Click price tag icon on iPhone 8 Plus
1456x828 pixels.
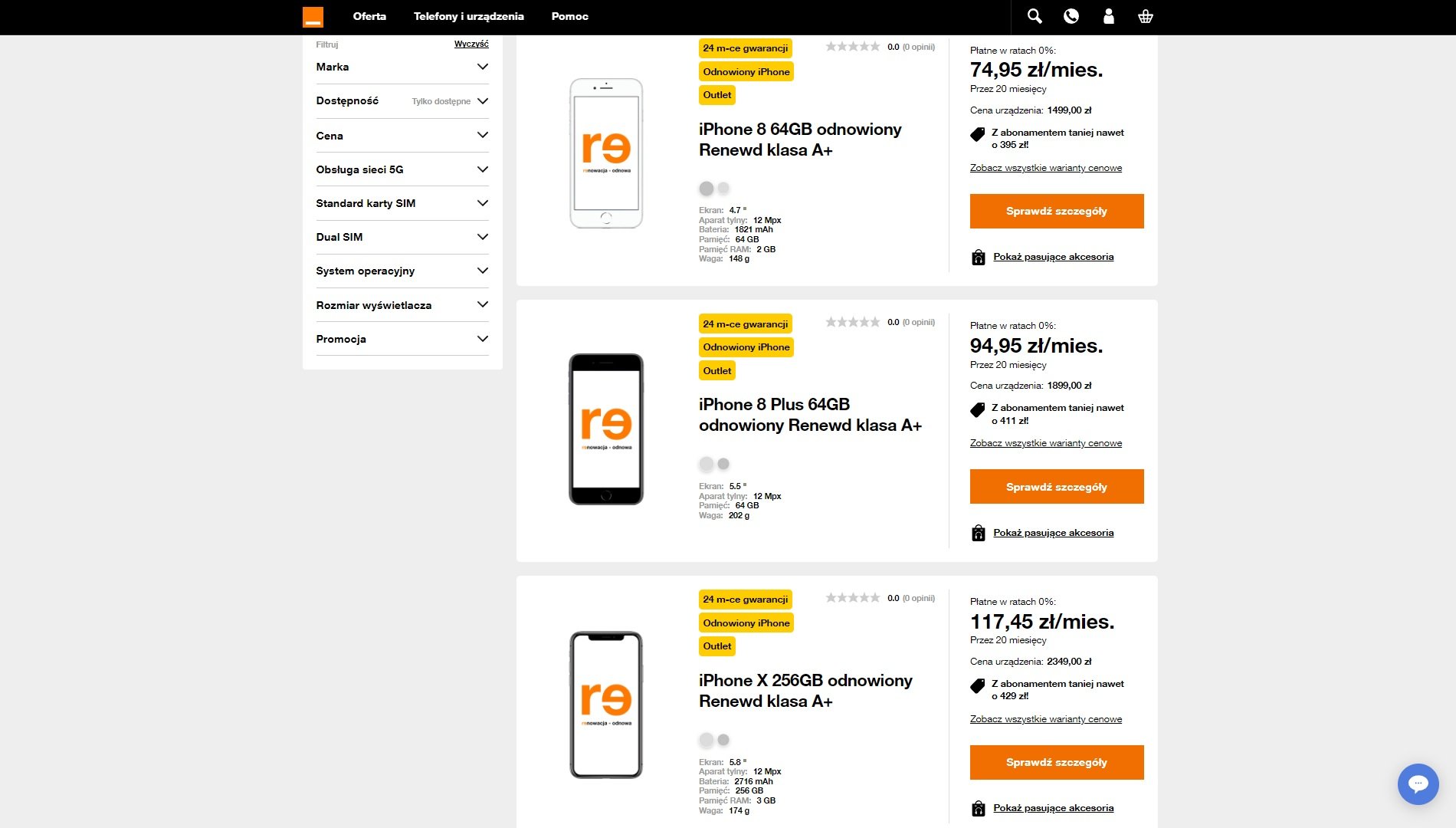tap(977, 410)
